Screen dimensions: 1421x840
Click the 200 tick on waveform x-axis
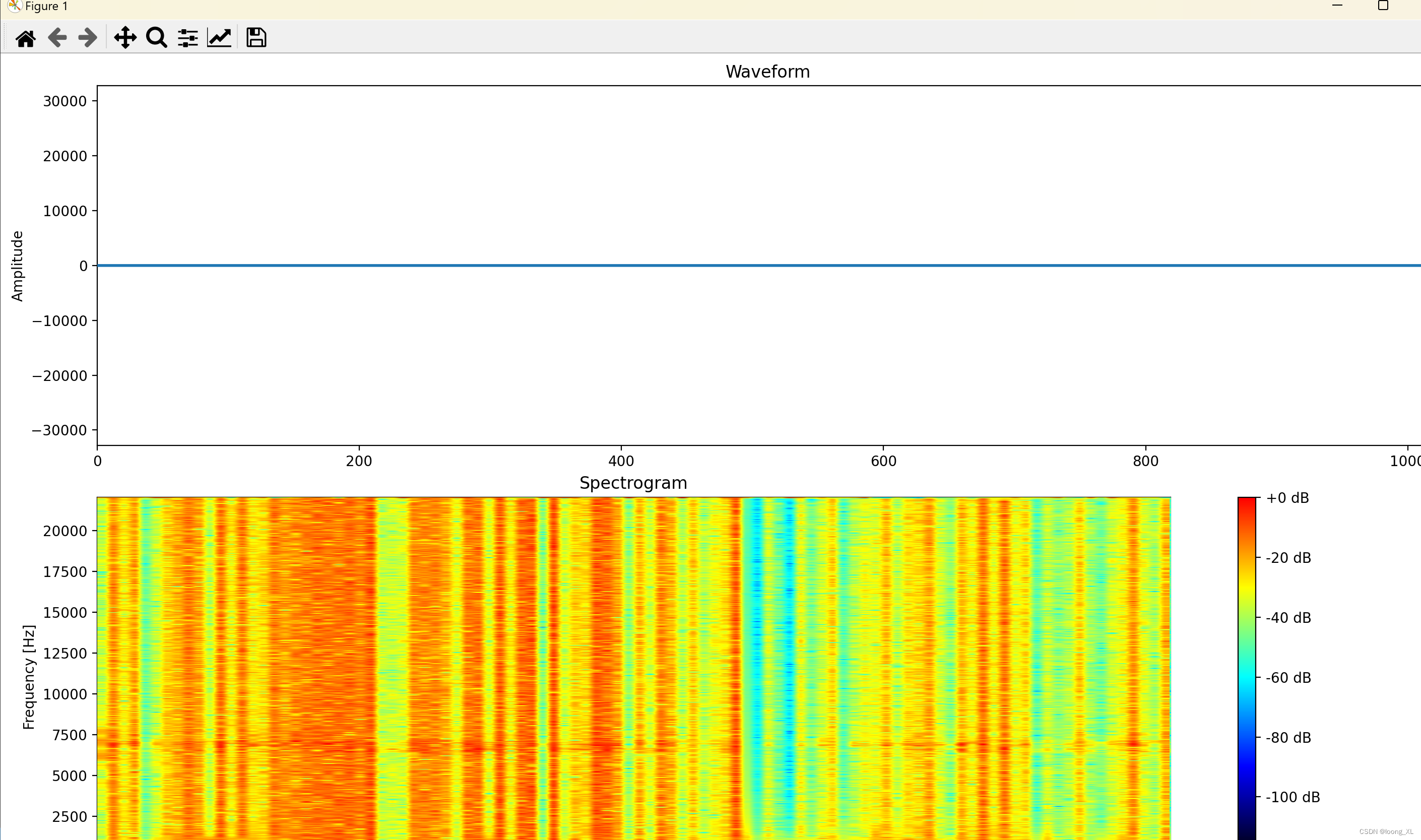pyautogui.click(x=359, y=461)
